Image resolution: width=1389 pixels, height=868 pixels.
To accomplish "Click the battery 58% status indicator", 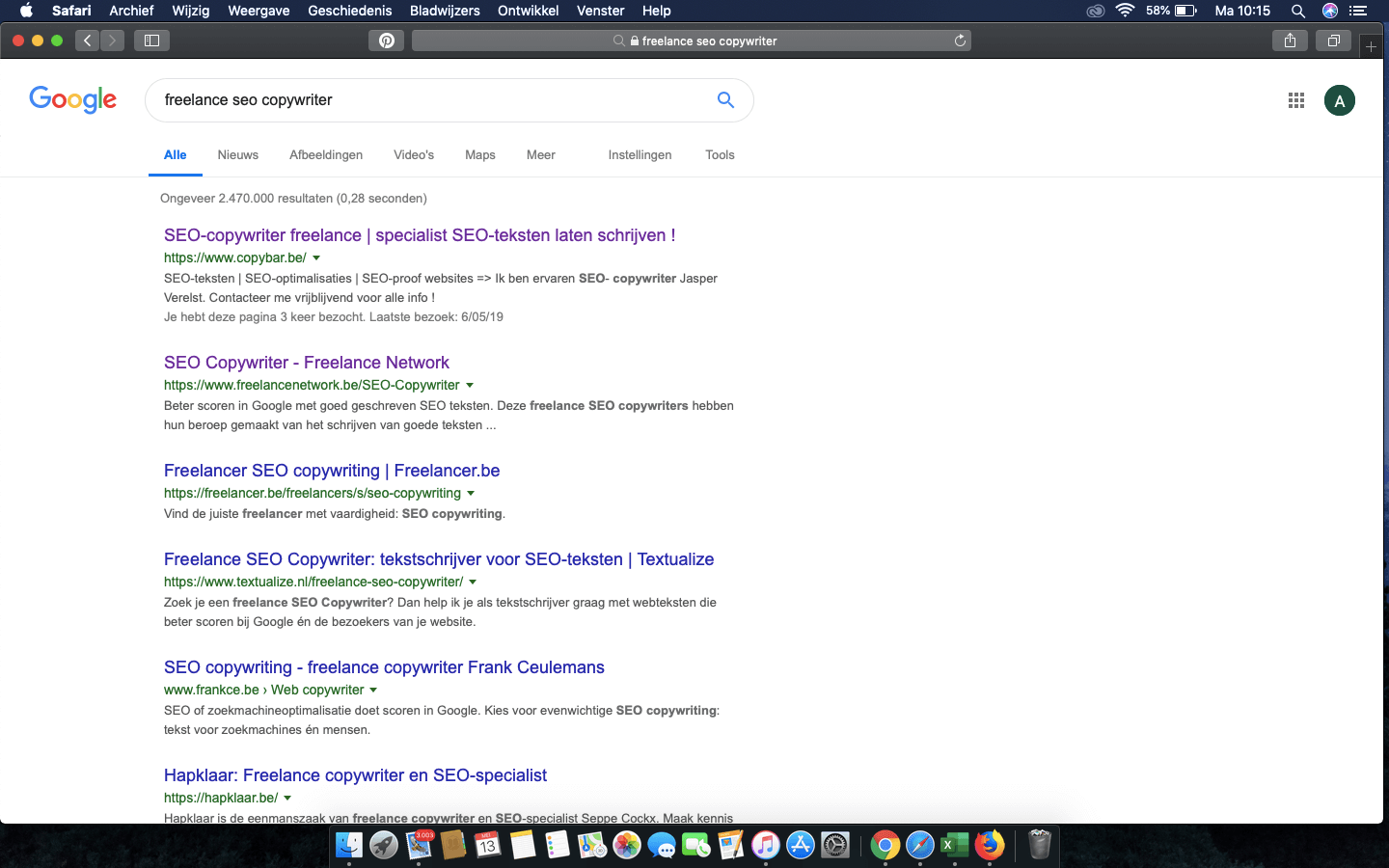I will click(1171, 11).
